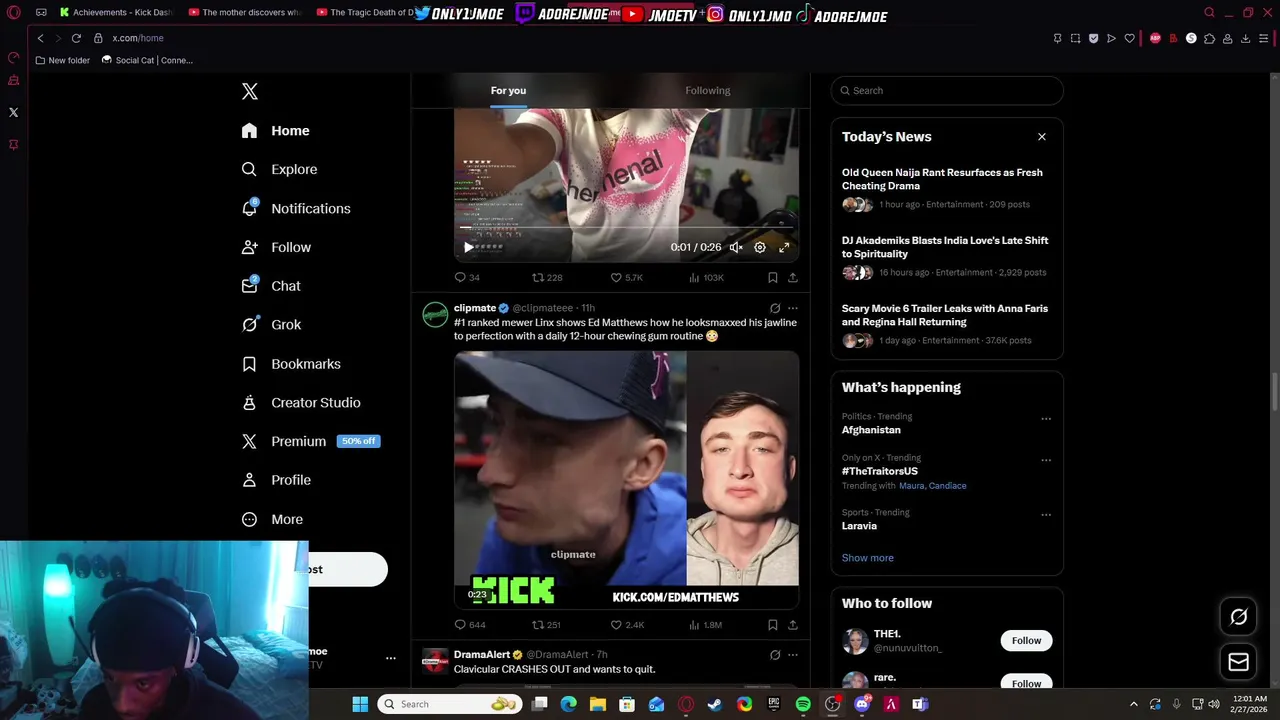
Task: Open the New folder bookmark
Action: (x=62, y=60)
